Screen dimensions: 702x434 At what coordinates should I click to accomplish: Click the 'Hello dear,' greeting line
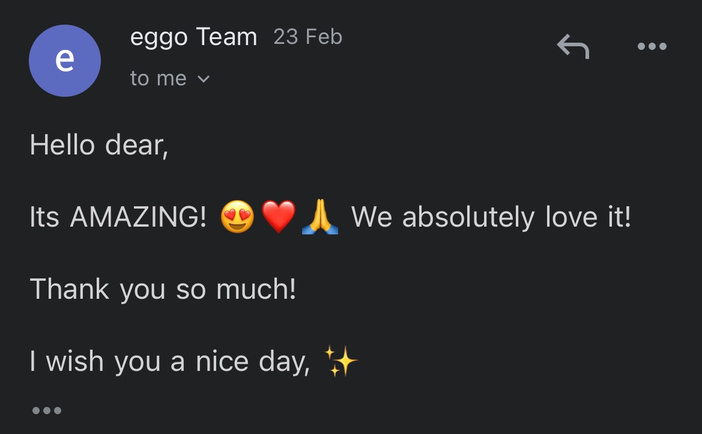point(99,145)
